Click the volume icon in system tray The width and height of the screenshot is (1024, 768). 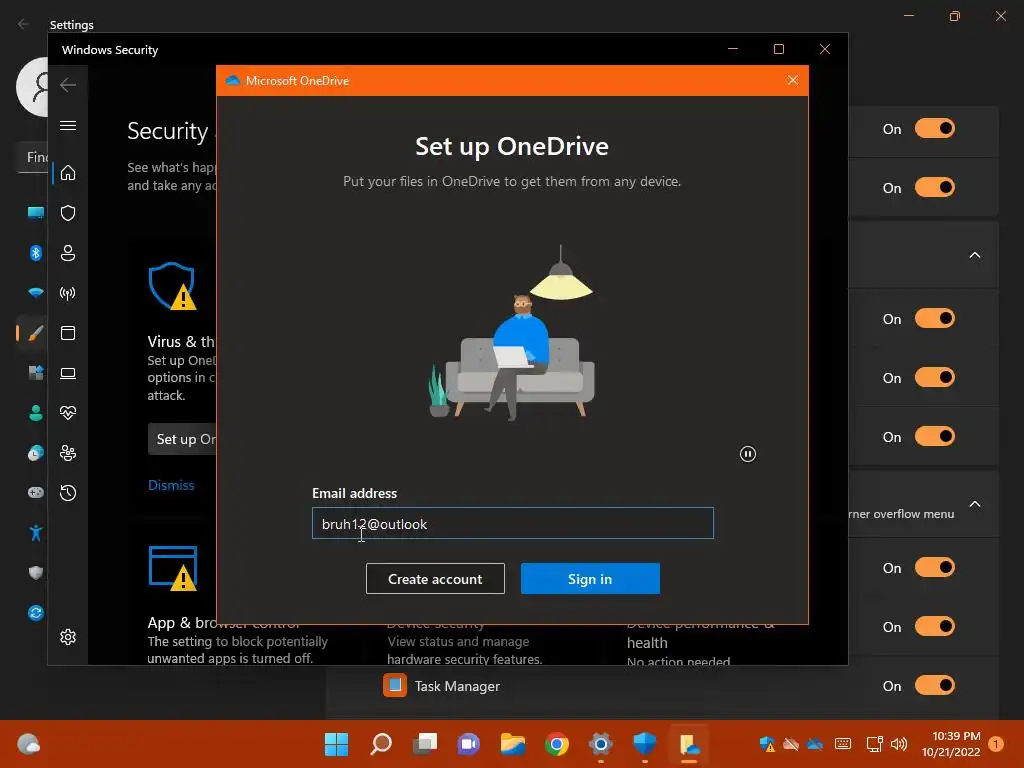click(x=899, y=744)
